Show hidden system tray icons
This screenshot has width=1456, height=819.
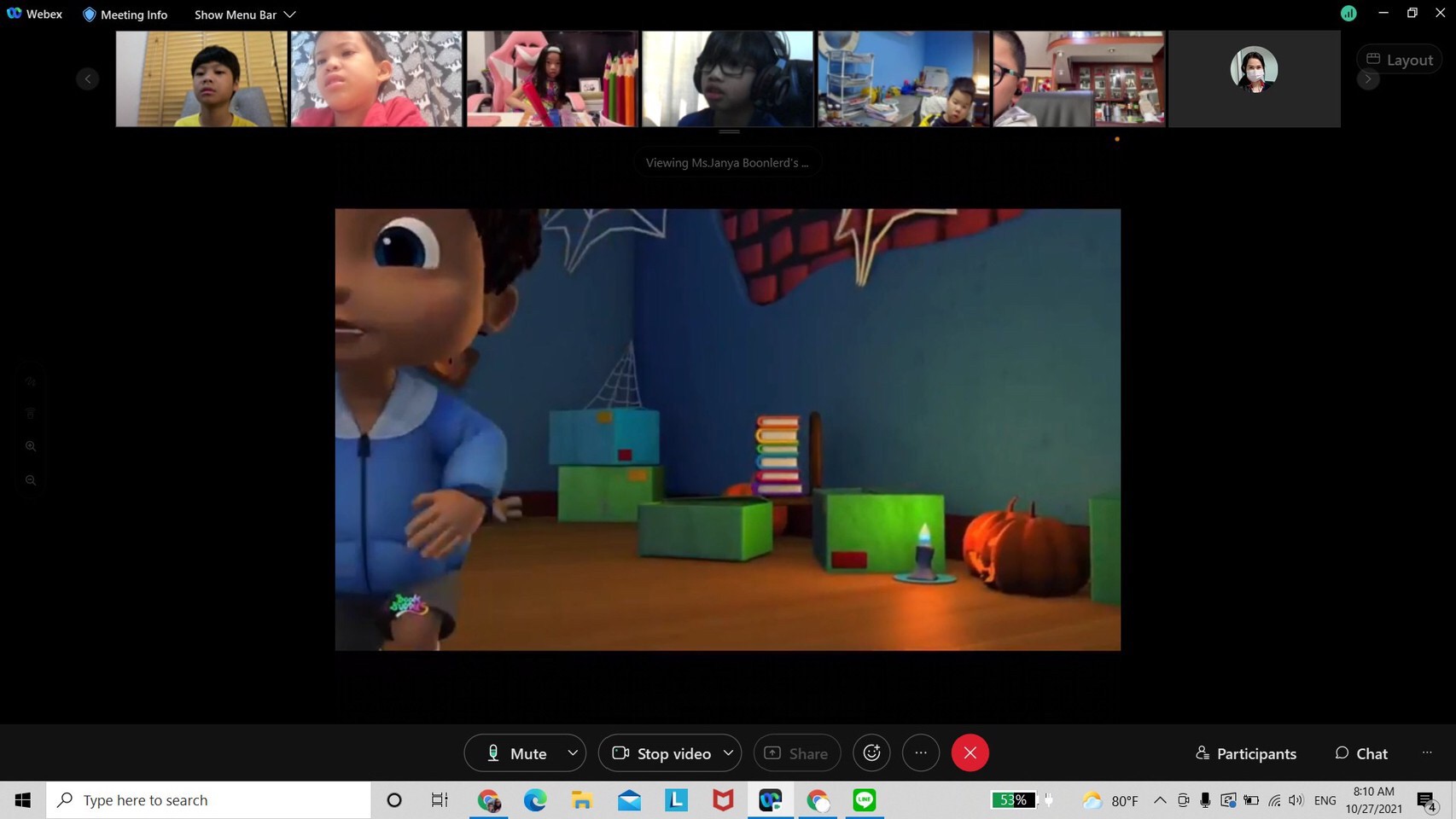coord(1160,800)
